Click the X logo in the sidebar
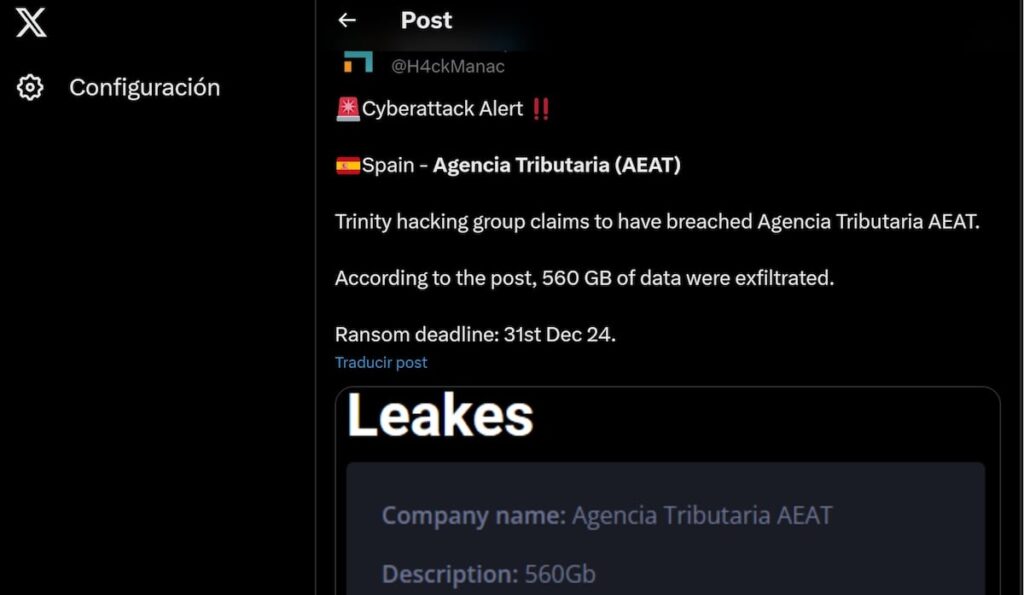Viewport: 1024px width, 595px height. pyautogui.click(x=31, y=21)
